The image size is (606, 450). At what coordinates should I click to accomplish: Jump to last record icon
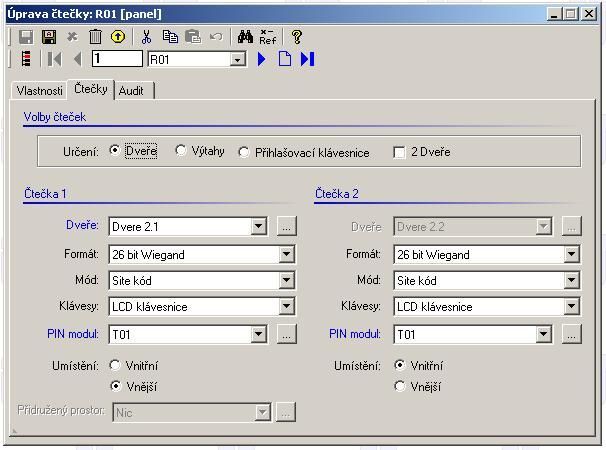point(307,59)
